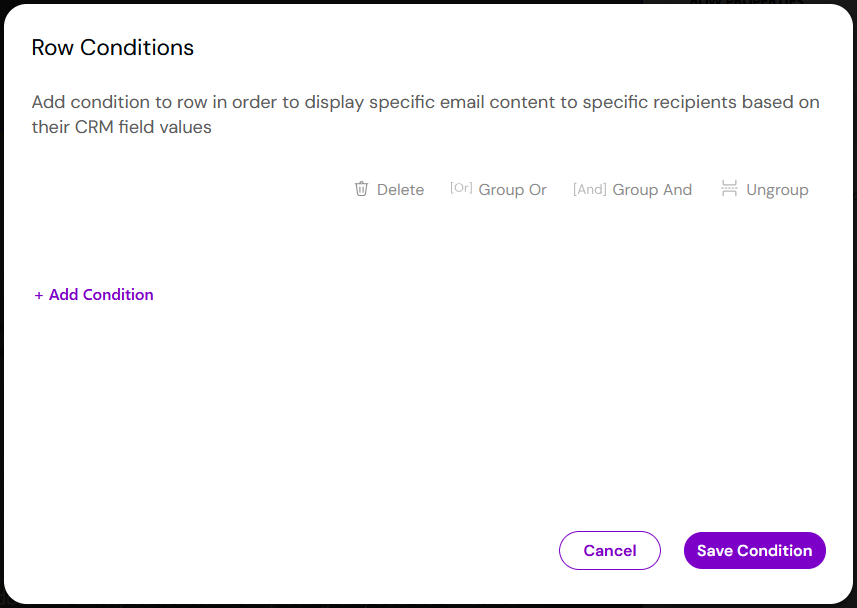This screenshot has height=608, width=857.
Task: Click the [And] Group And bracket icon
Action: tap(590, 189)
